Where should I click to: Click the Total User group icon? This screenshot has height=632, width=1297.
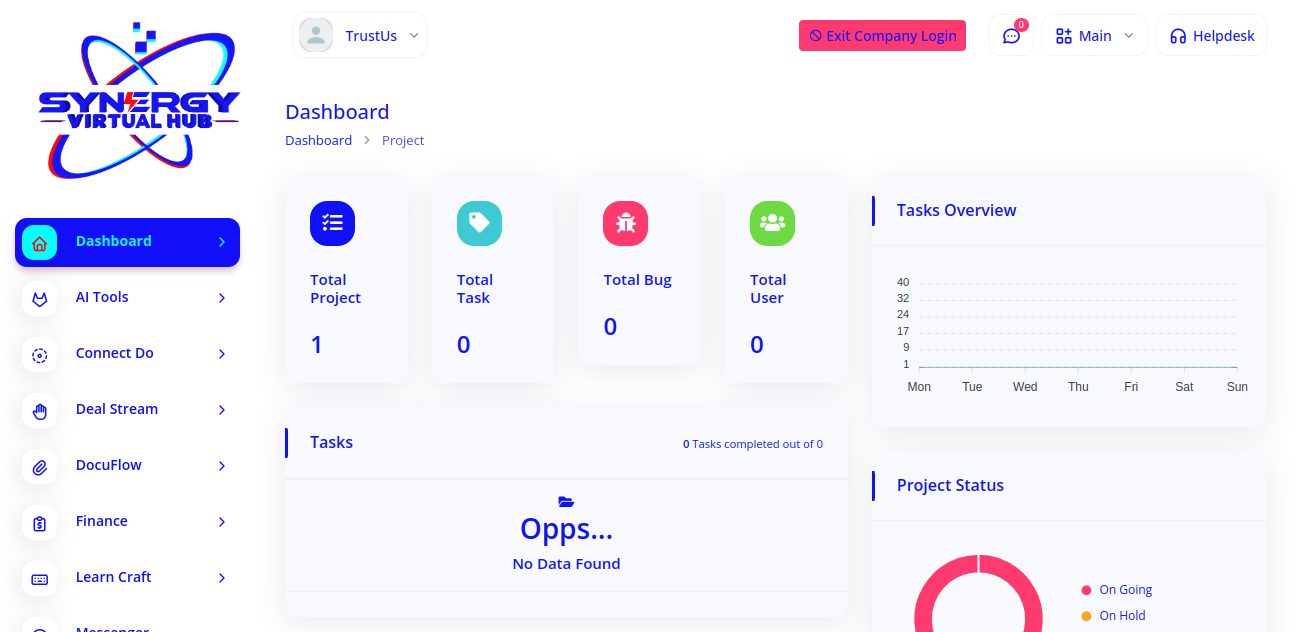772,223
